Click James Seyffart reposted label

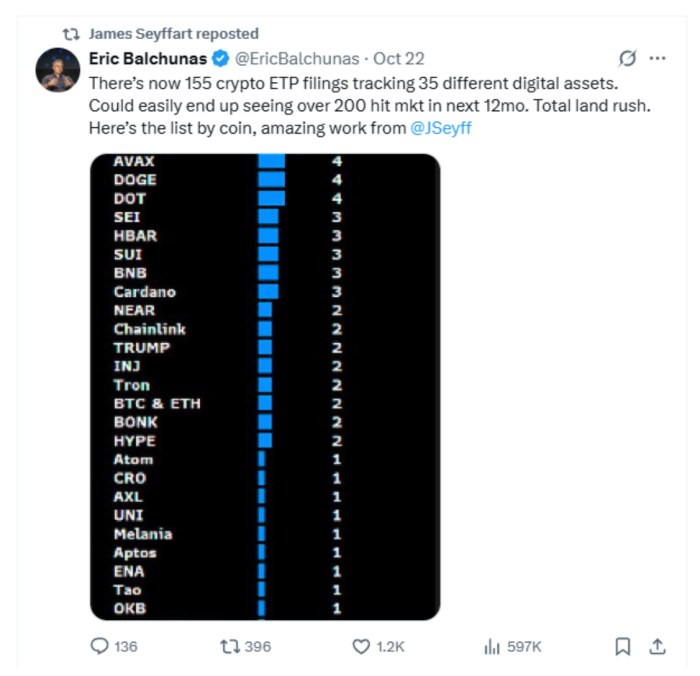point(173,34)
